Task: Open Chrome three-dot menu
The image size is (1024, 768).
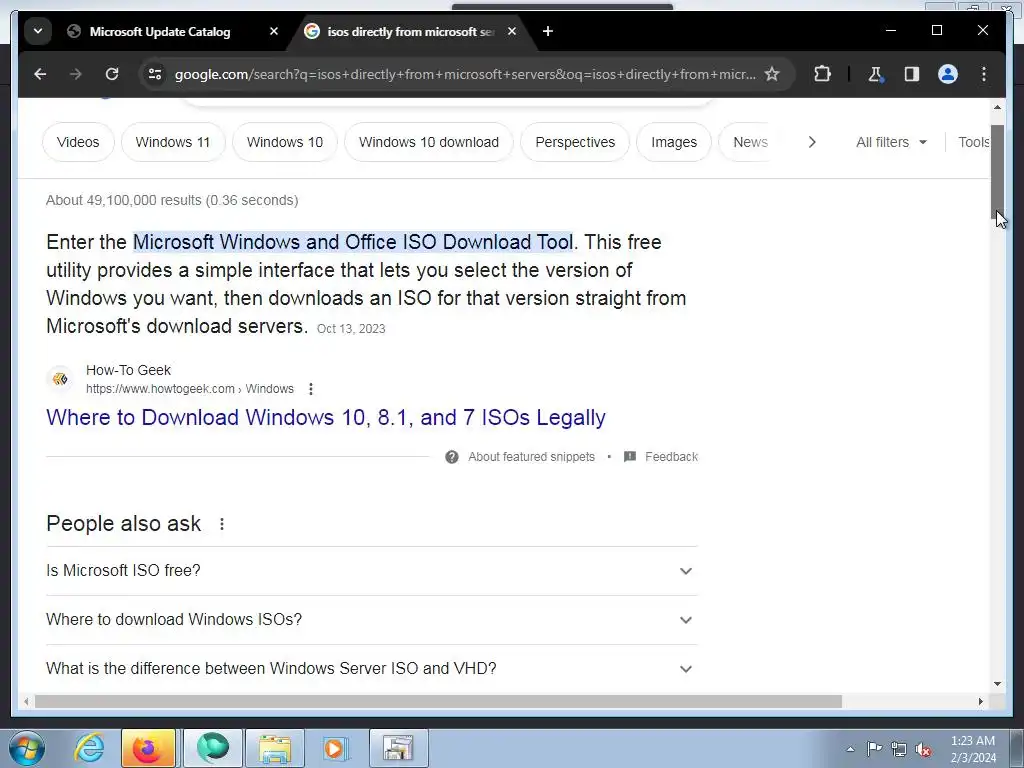Action: (984, 74)
